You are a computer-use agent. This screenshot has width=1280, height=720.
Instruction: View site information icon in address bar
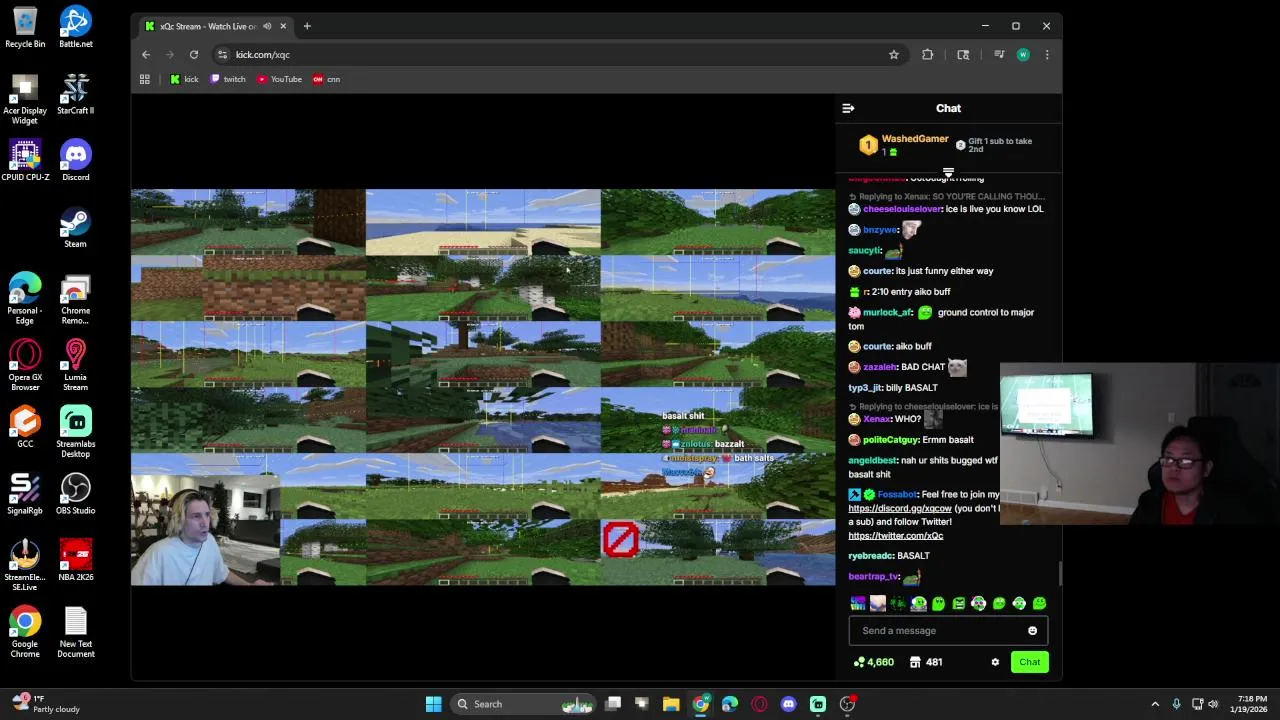pos(223,55)
